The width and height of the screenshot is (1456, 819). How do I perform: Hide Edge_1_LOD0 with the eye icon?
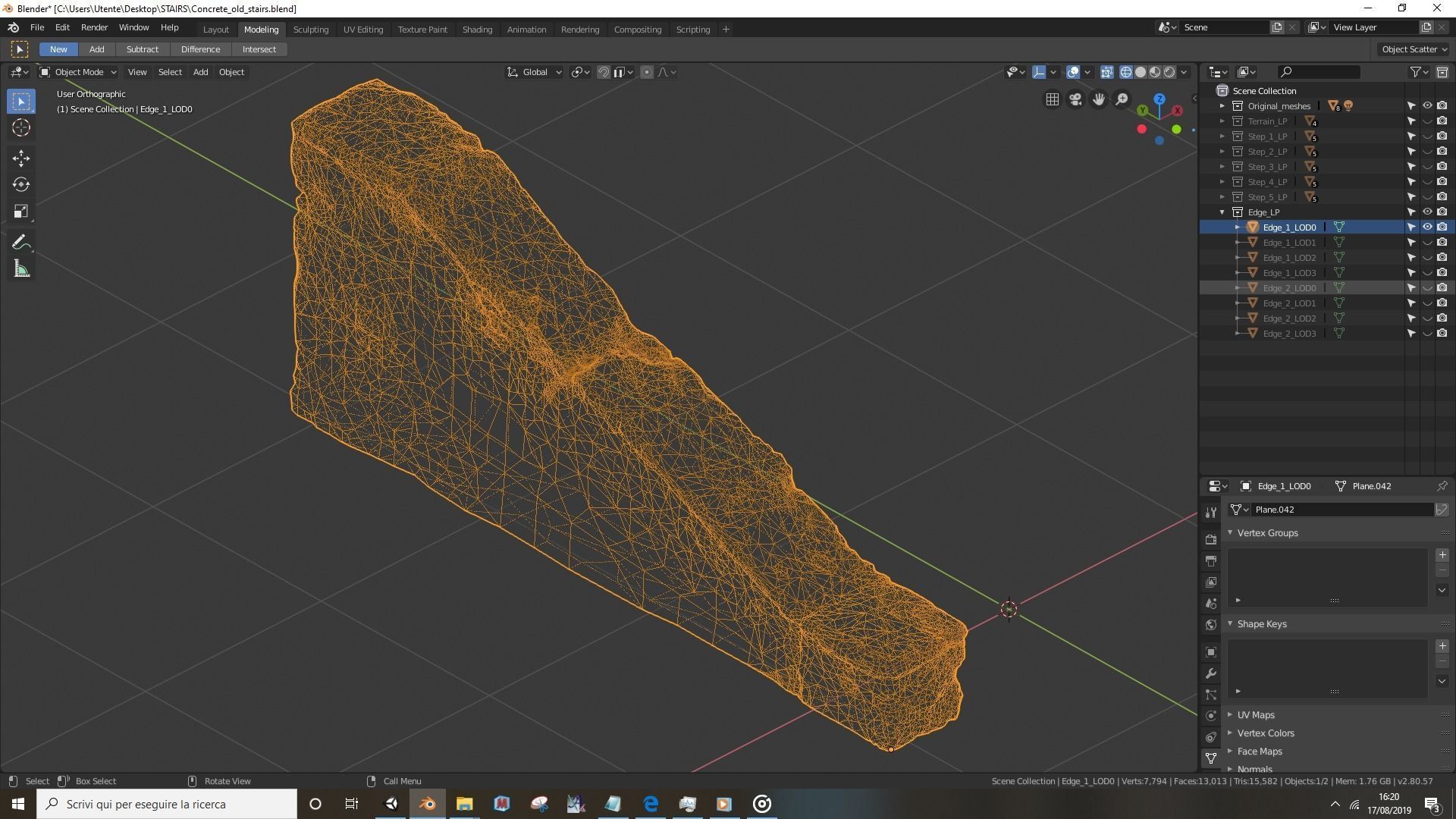(x=1426, y=227)
